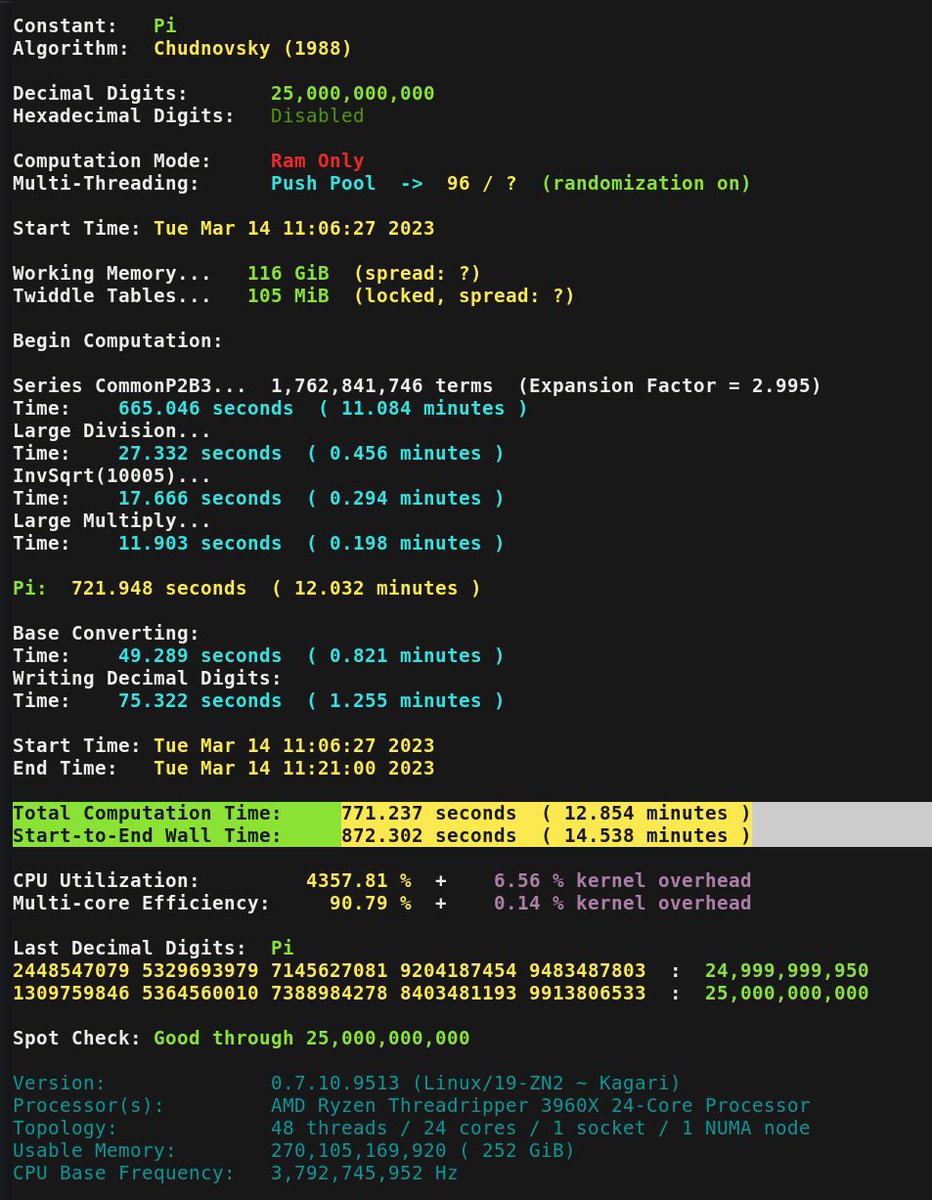
Task: Select the '6.56 % kernel overhead' text
Action: [622, 880]
